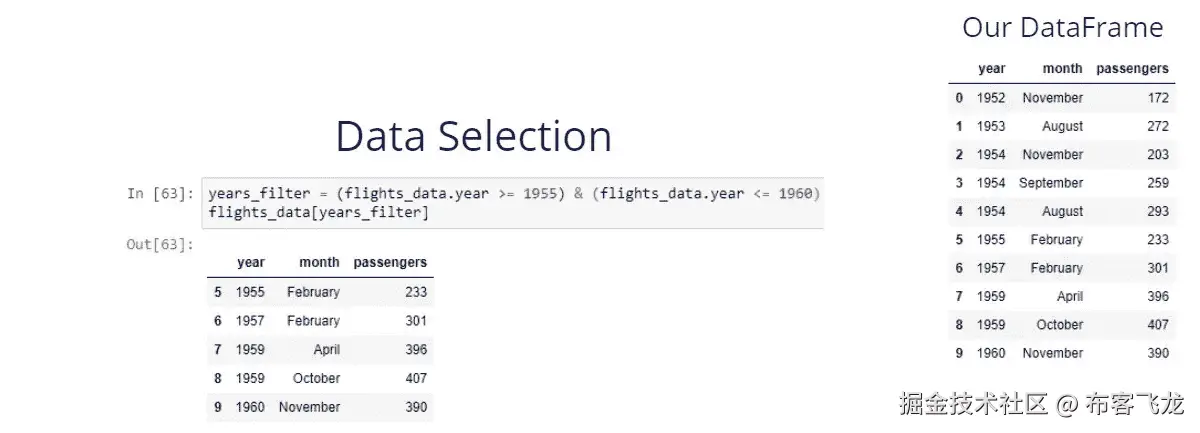Click the year column header in output table
The image size is (1200, 433).
click(251, 262)
